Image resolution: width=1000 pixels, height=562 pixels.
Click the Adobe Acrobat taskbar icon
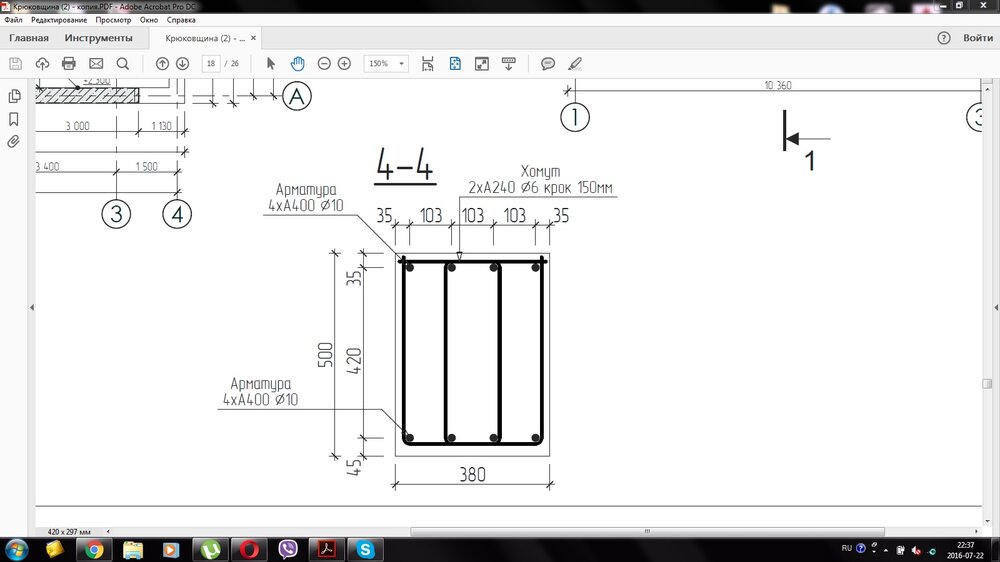(327, 549)
